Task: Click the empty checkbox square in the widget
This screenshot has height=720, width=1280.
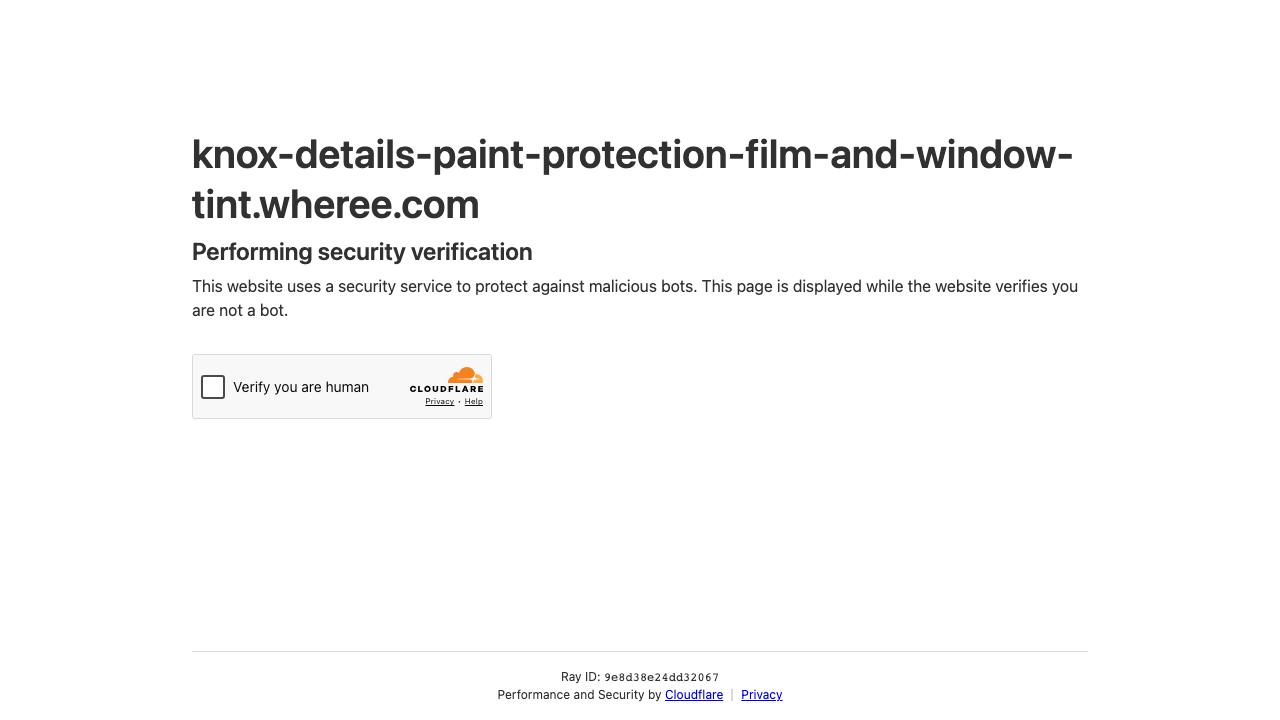Action: coord(213,387)
